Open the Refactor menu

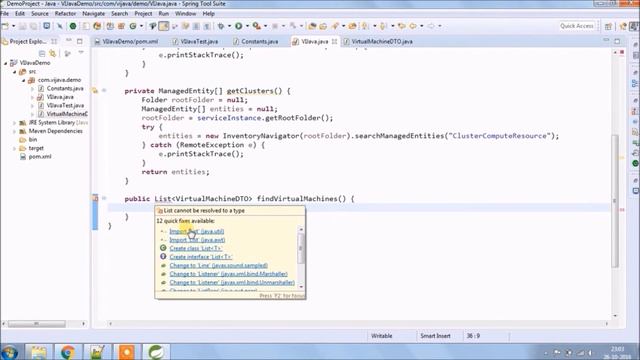tap(65, 13)
